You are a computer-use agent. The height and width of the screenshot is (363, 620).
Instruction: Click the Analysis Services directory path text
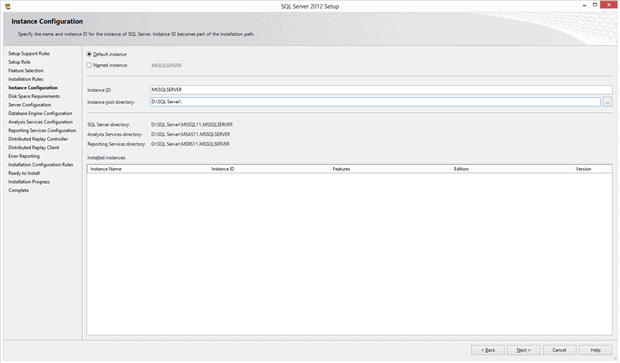pyautogui.click(x=190, y=134)
